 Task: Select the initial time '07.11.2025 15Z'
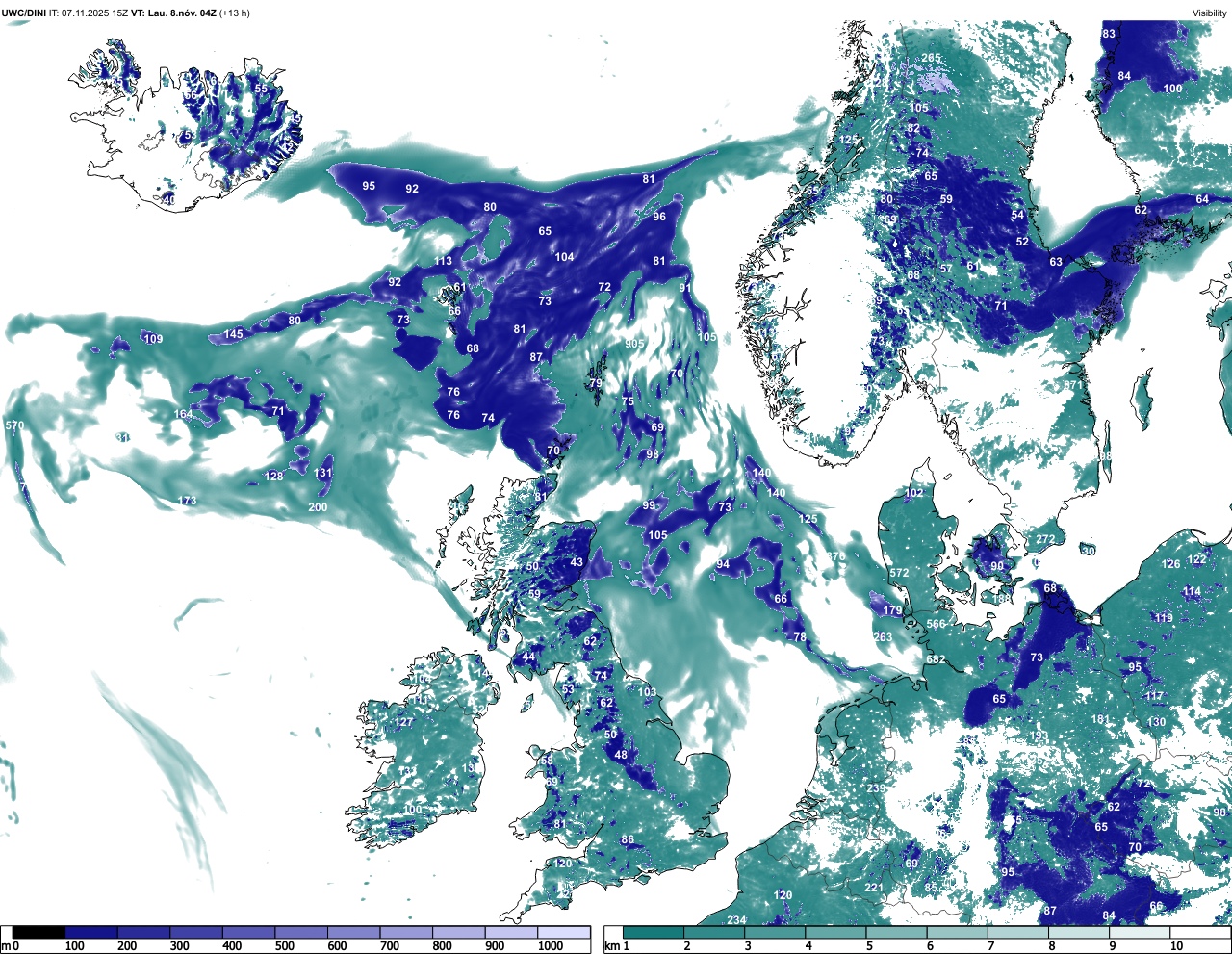pyautogui.click(x=95, y=13)
